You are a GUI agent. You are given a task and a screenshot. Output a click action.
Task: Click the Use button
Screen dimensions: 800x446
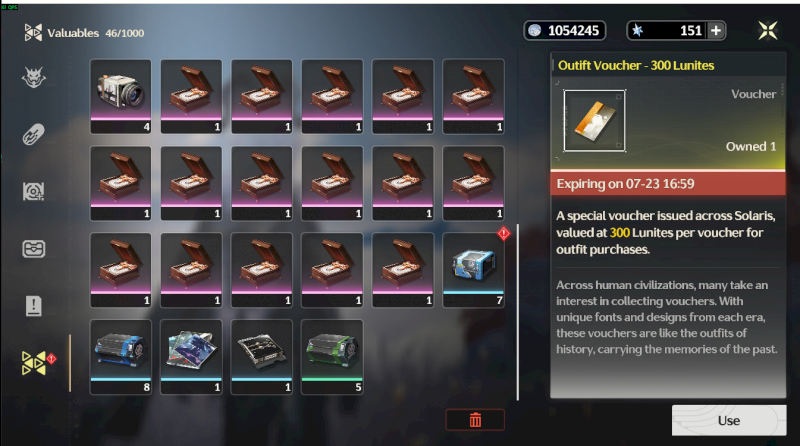(x=729, y=420)
